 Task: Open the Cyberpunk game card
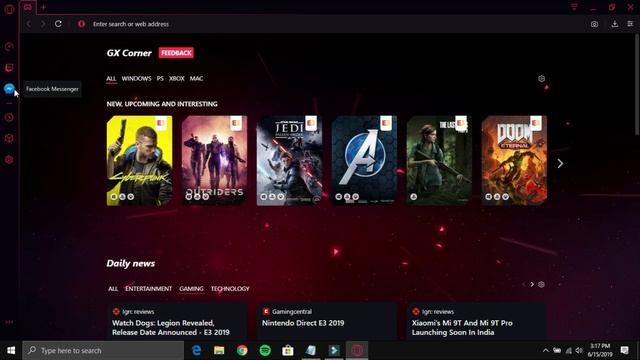click(x=139, y=161)
